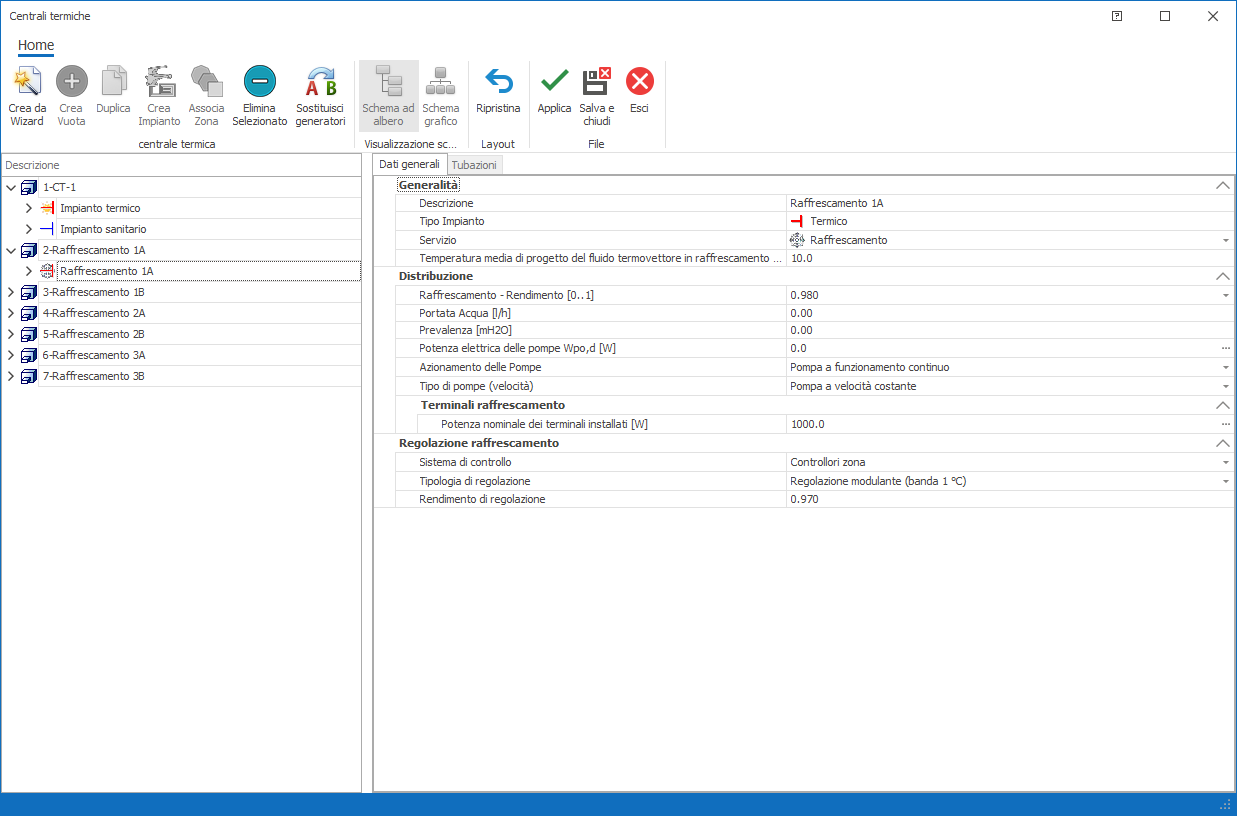Open the Azionamento delle Pompe dropdown
The image size is (1237, 816).
click(x=1225, y=368)
